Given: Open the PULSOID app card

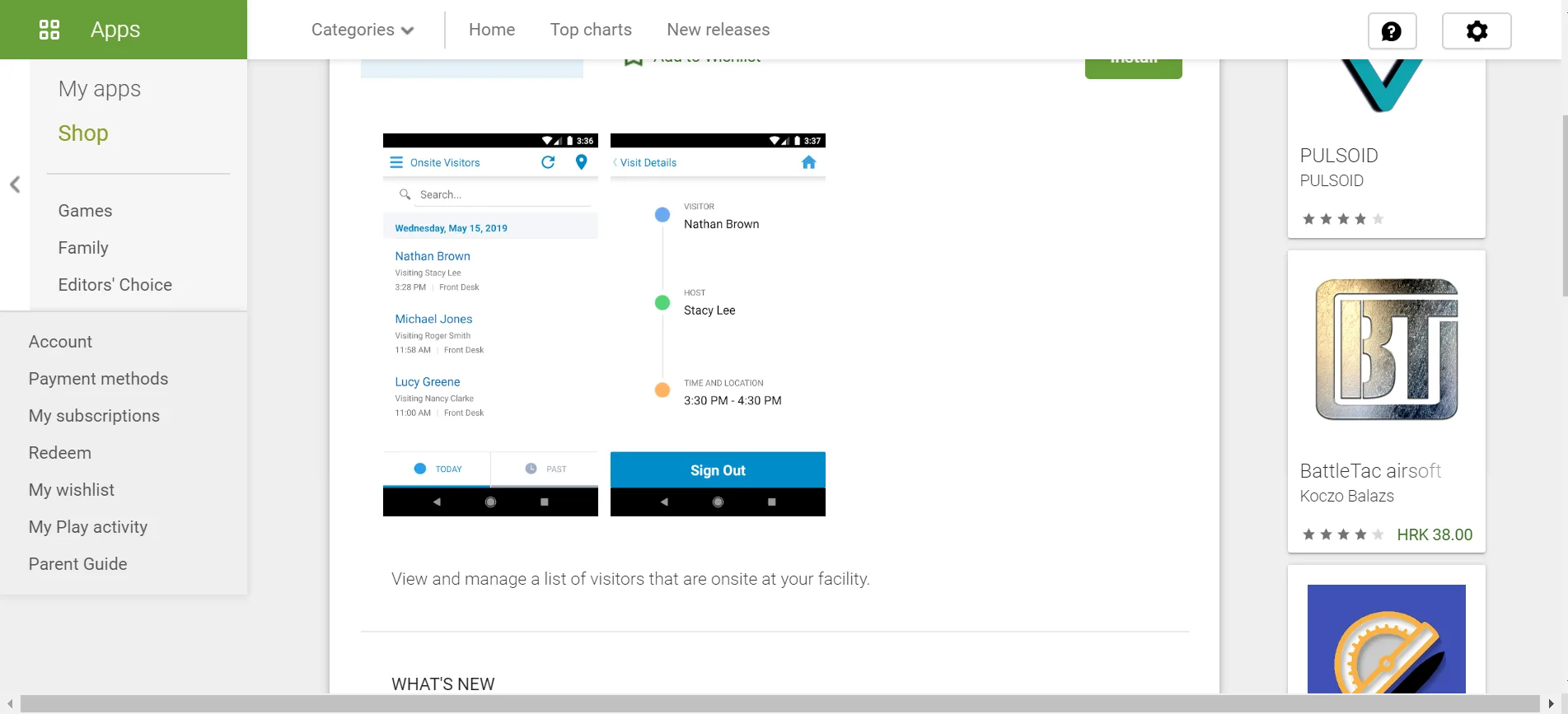Looking at the screenshot, I should [1387, 148].
